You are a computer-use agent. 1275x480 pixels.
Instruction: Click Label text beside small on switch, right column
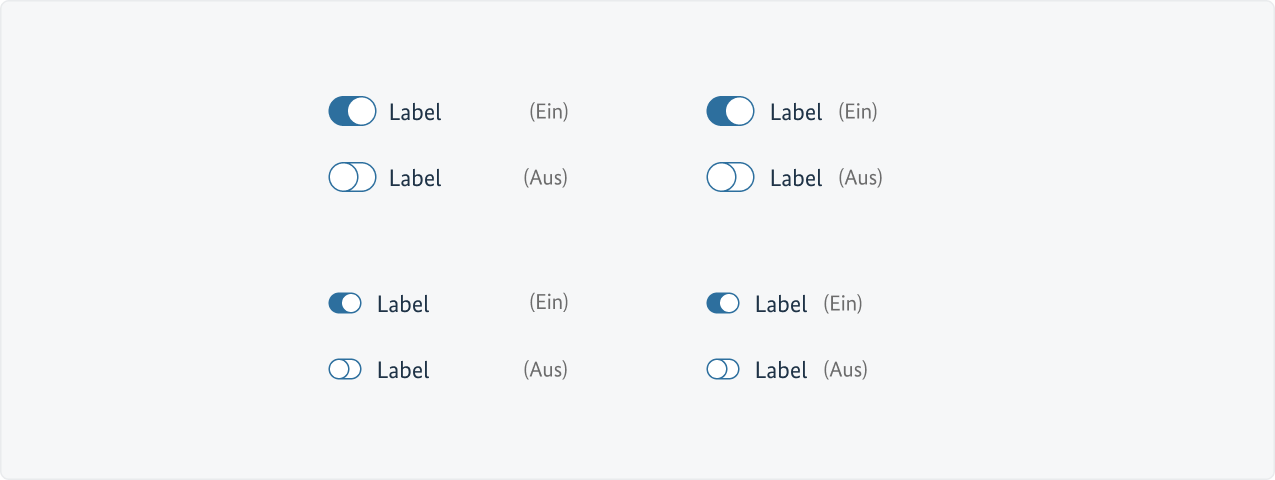(781, 304)
